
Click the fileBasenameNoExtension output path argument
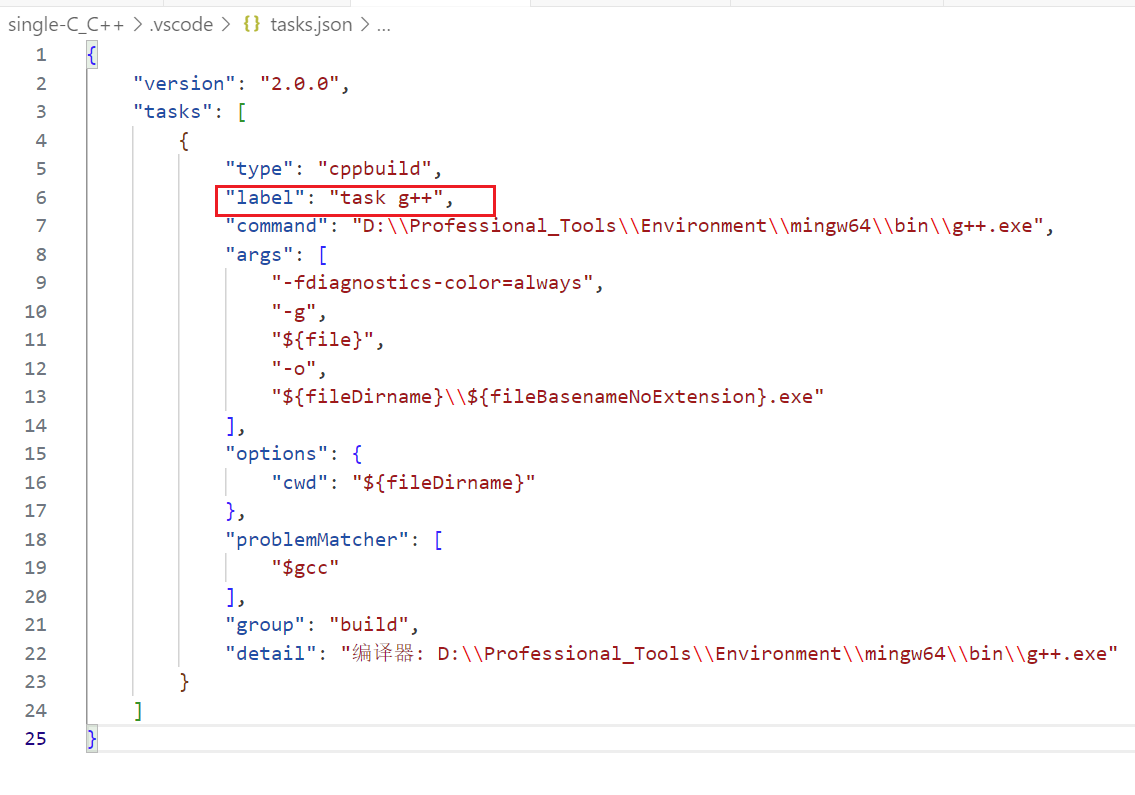tap(547, 397)
